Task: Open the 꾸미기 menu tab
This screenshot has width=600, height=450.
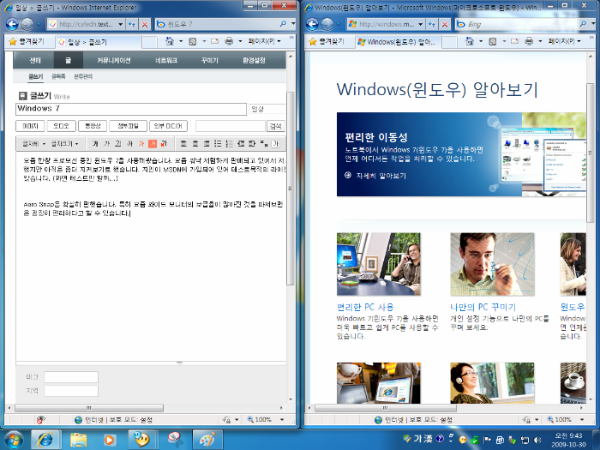Action: (x=210, y=60)
